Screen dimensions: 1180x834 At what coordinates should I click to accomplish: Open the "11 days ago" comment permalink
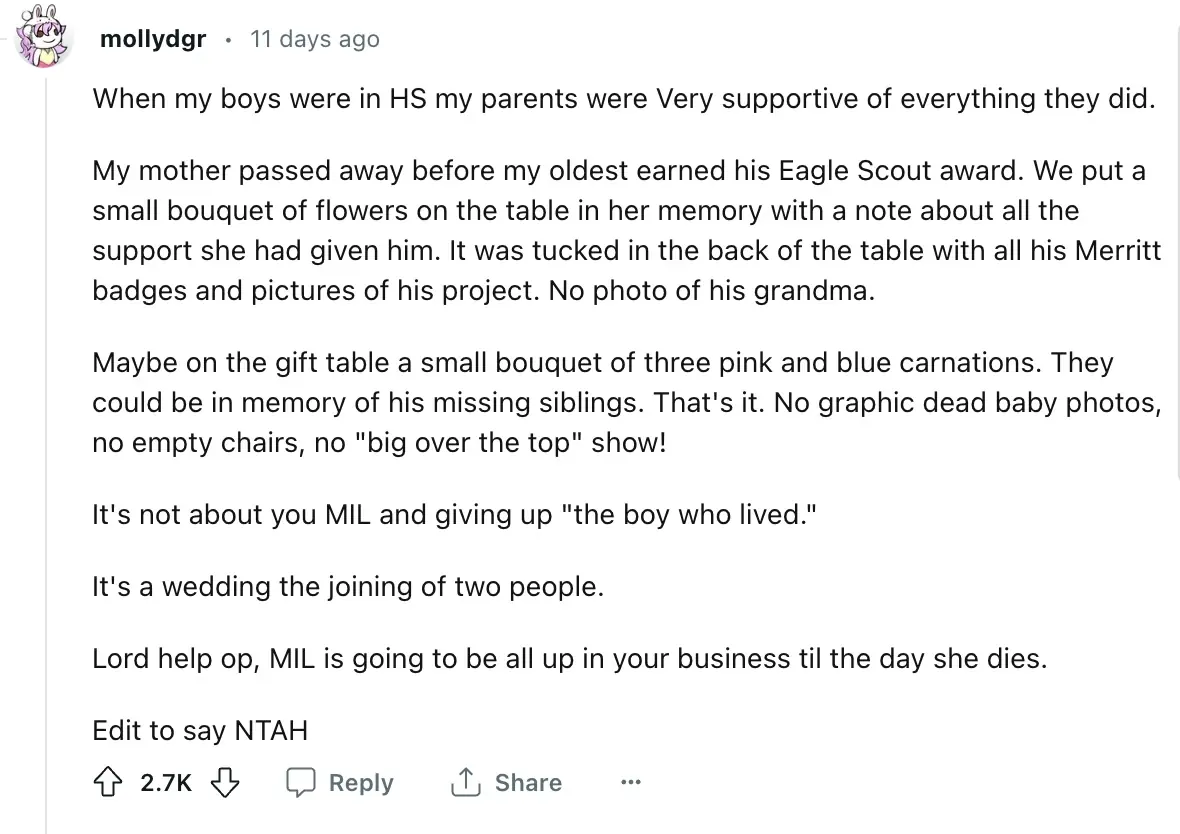coord(314,39)
